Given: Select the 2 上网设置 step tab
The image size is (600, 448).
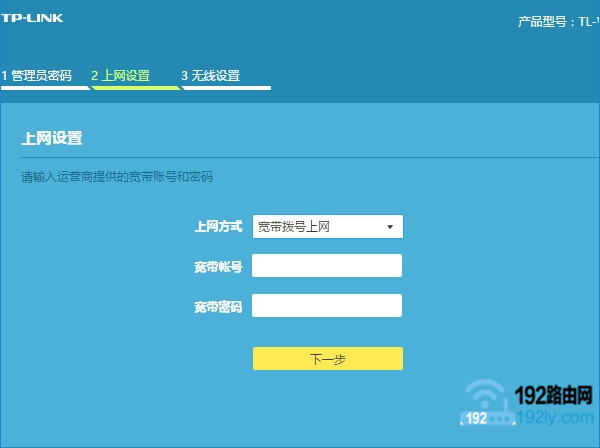Looking at the screenshot, I should click(x=120, y=75).
